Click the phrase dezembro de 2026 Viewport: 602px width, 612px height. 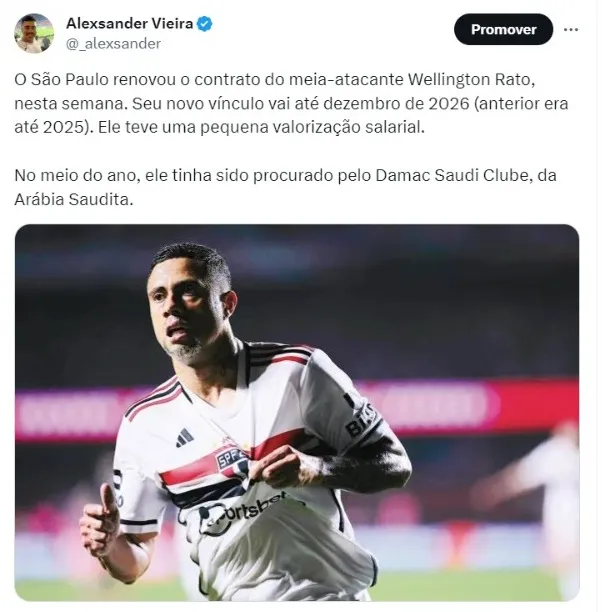396,104
